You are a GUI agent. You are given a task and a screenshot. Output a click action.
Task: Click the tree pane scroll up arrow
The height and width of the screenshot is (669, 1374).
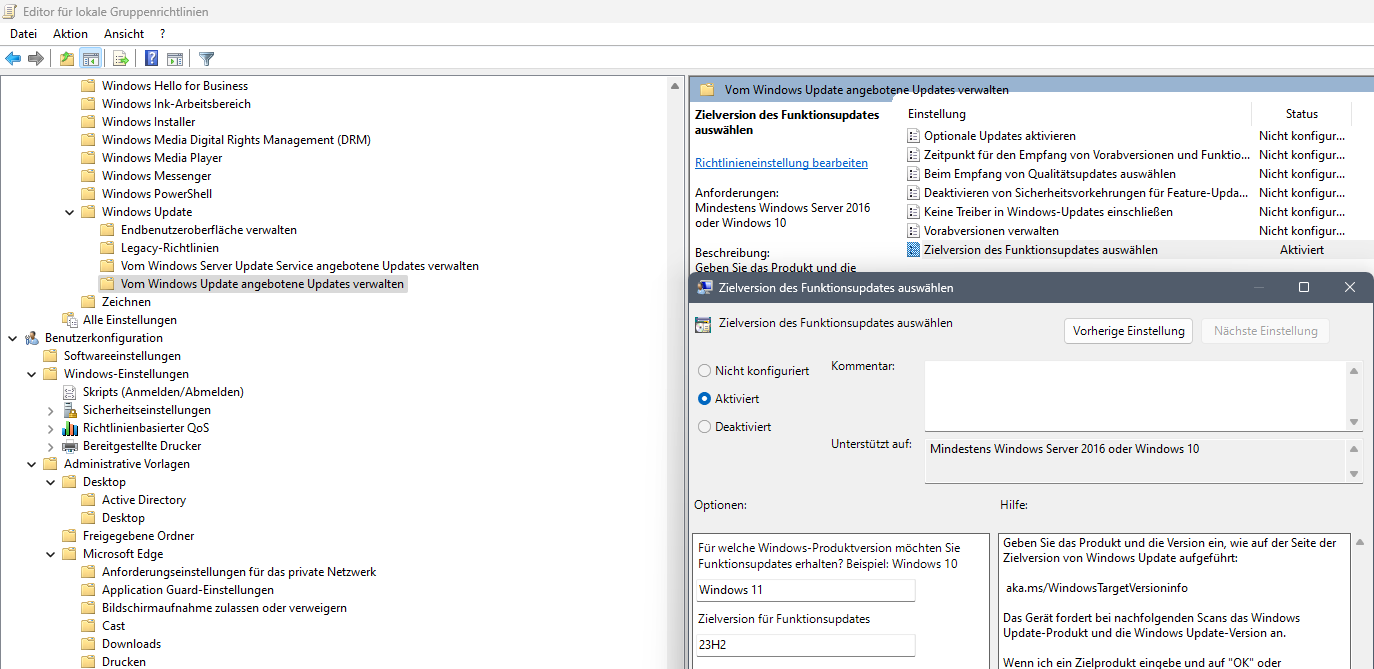[674, 87]
